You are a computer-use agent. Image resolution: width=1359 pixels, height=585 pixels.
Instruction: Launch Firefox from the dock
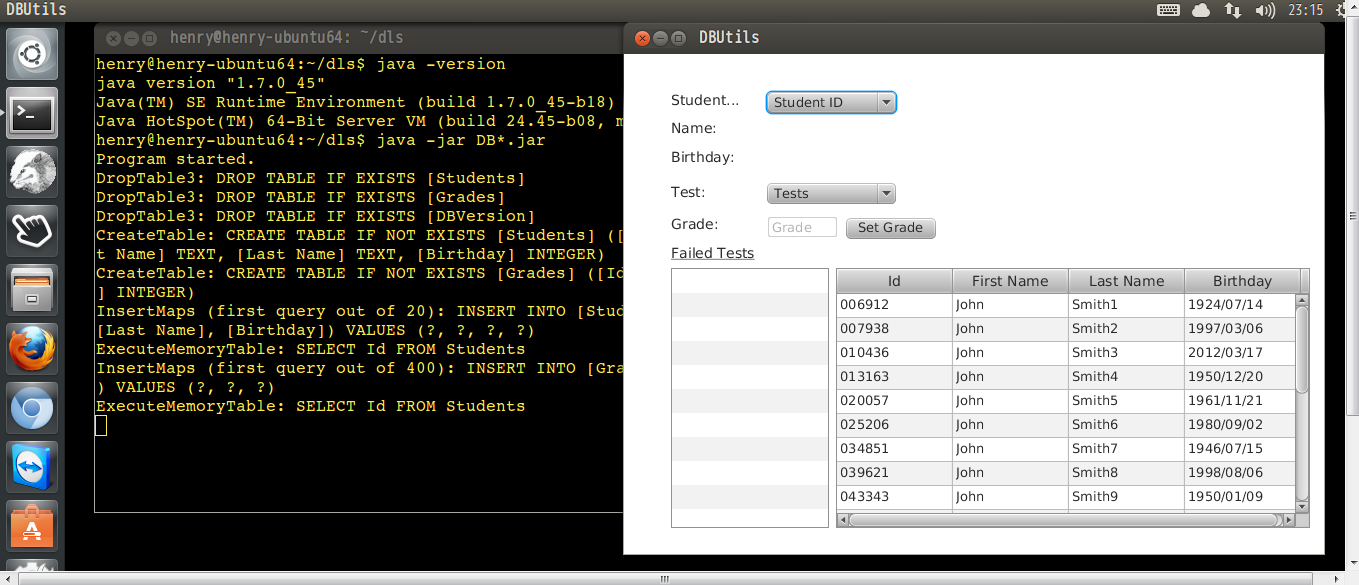(33, 350)
